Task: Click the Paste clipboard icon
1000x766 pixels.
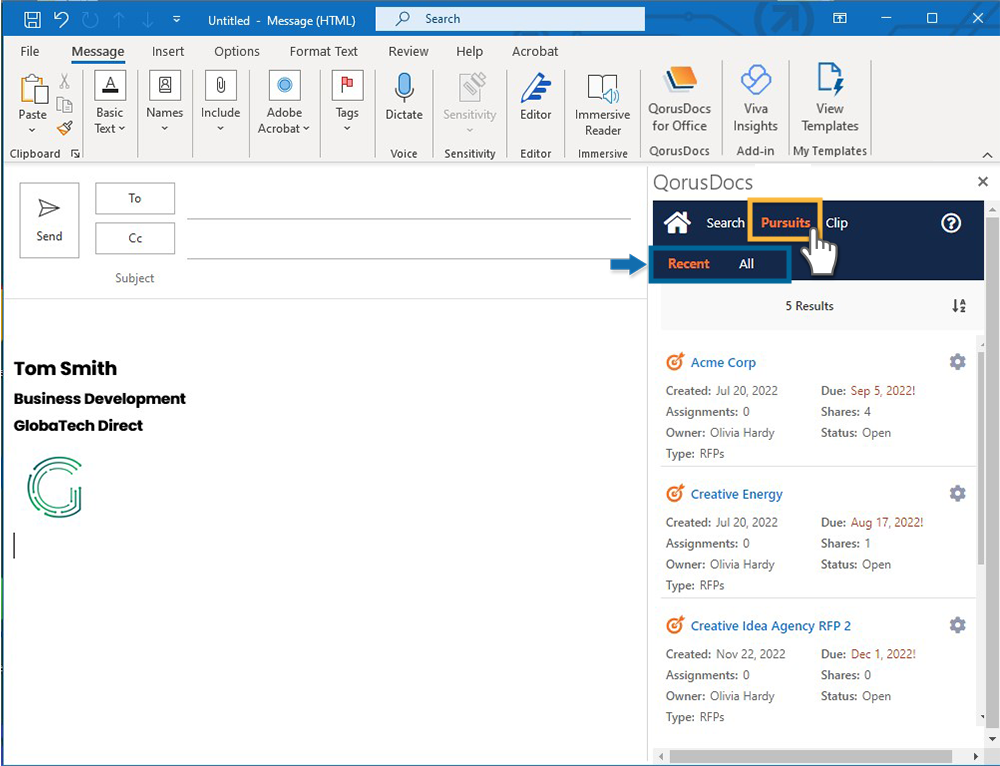Action: coord(34,89)
